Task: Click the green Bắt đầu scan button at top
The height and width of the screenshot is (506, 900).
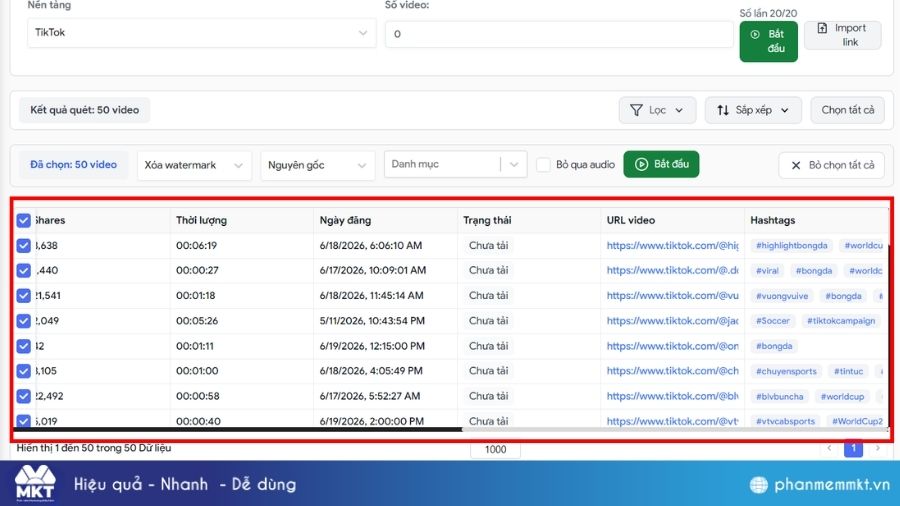Action: 768,41
